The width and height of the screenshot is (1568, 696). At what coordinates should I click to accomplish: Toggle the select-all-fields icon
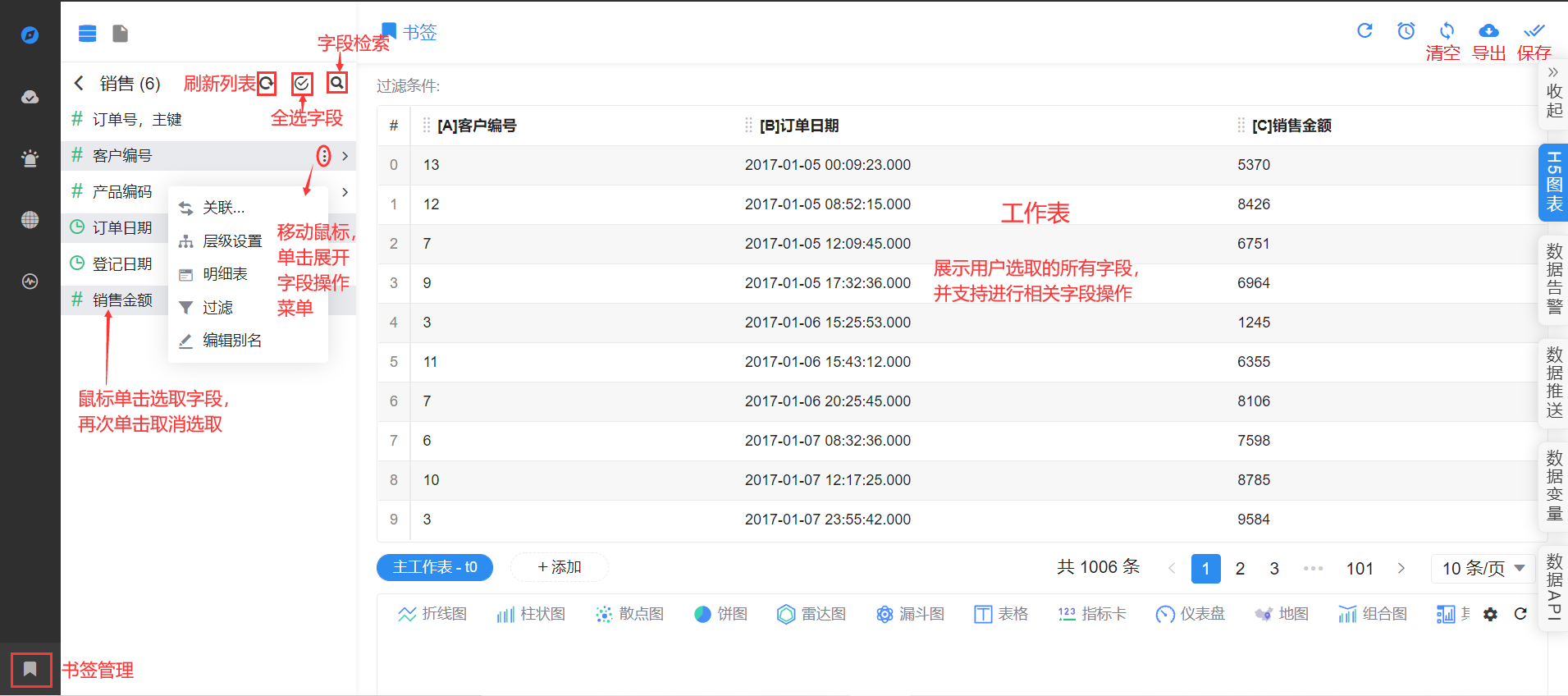click(302, 83)
